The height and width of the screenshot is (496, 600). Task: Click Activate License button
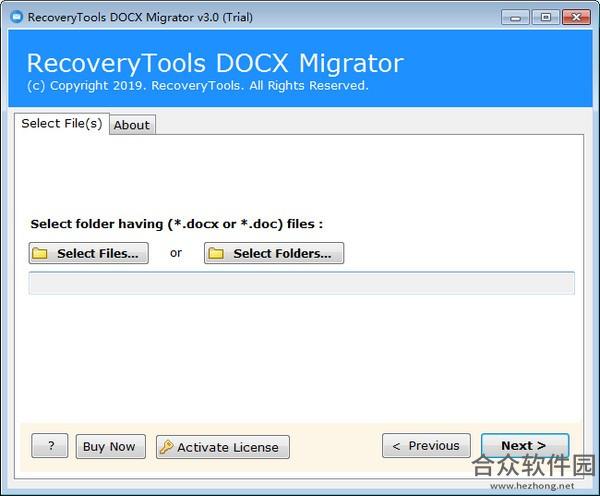(223, 447)
